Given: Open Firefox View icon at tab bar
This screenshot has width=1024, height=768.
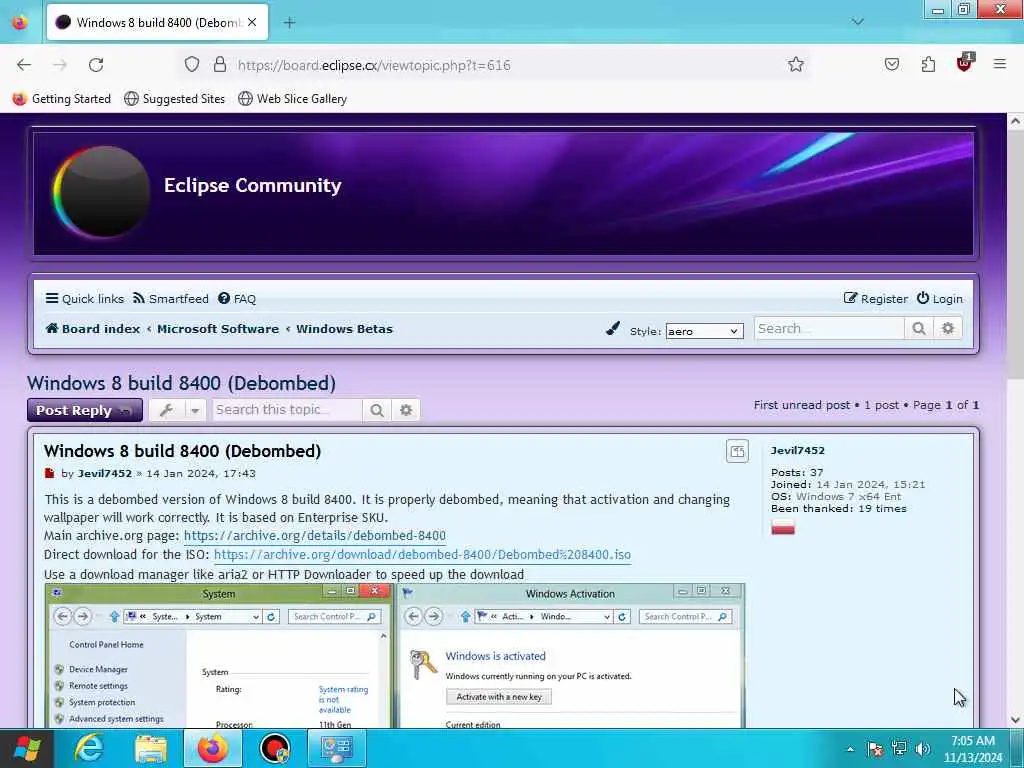Looking at the screenshot, I should [20, 22].
